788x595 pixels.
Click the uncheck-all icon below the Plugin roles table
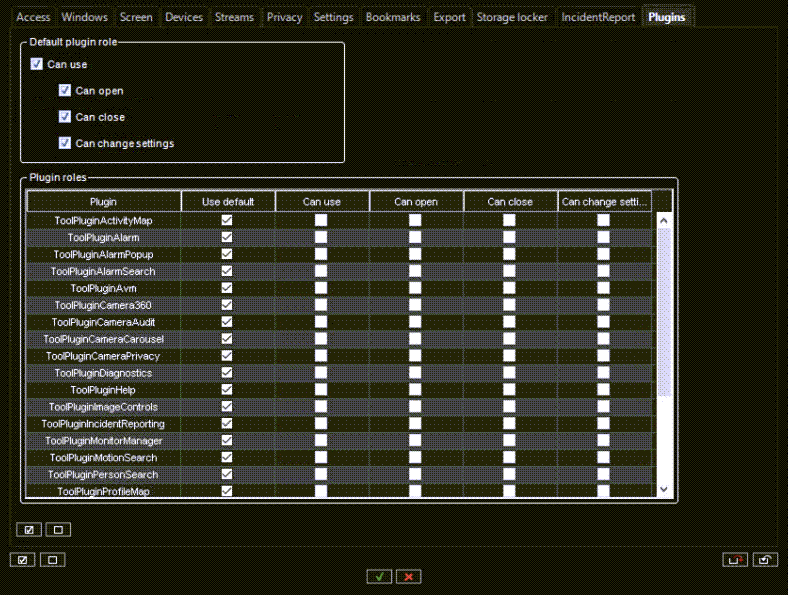[58, 530]
